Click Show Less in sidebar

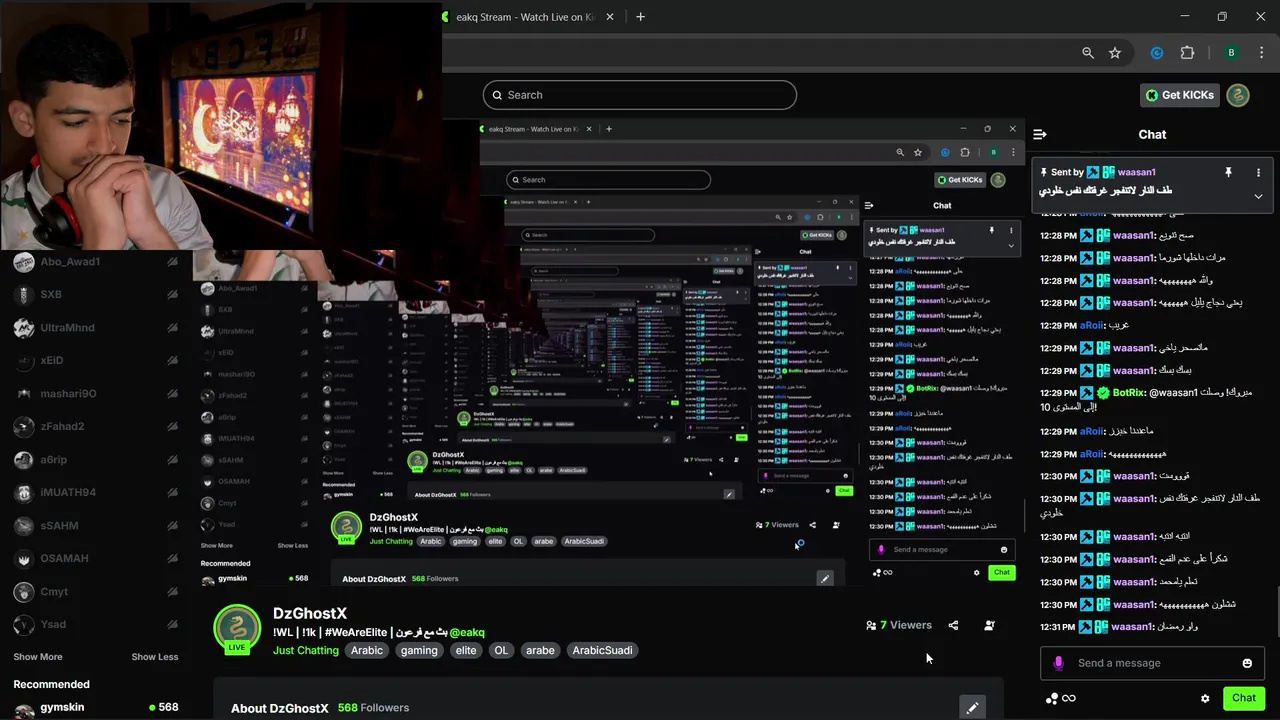pyautogui.click(x=155, y=657)
